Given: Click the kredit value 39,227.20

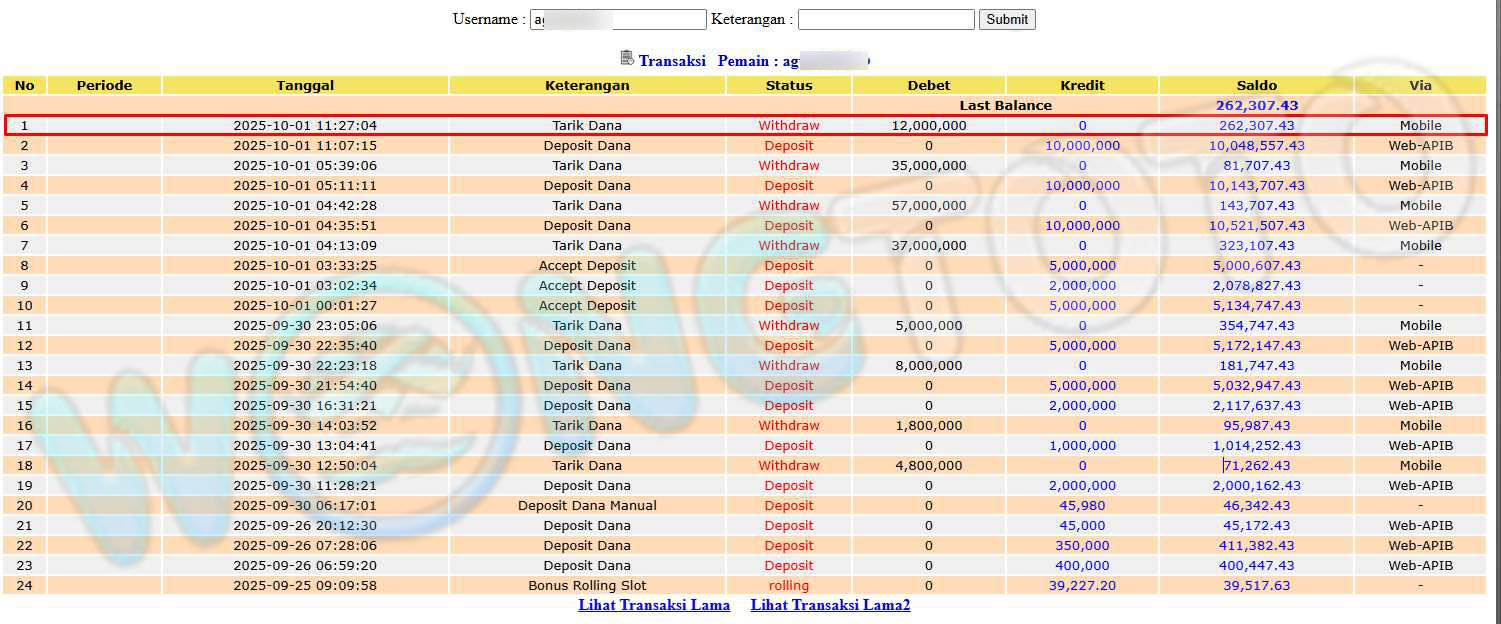Looking at the screenshot, I should pyautogui.click(x=1082, y=585).
